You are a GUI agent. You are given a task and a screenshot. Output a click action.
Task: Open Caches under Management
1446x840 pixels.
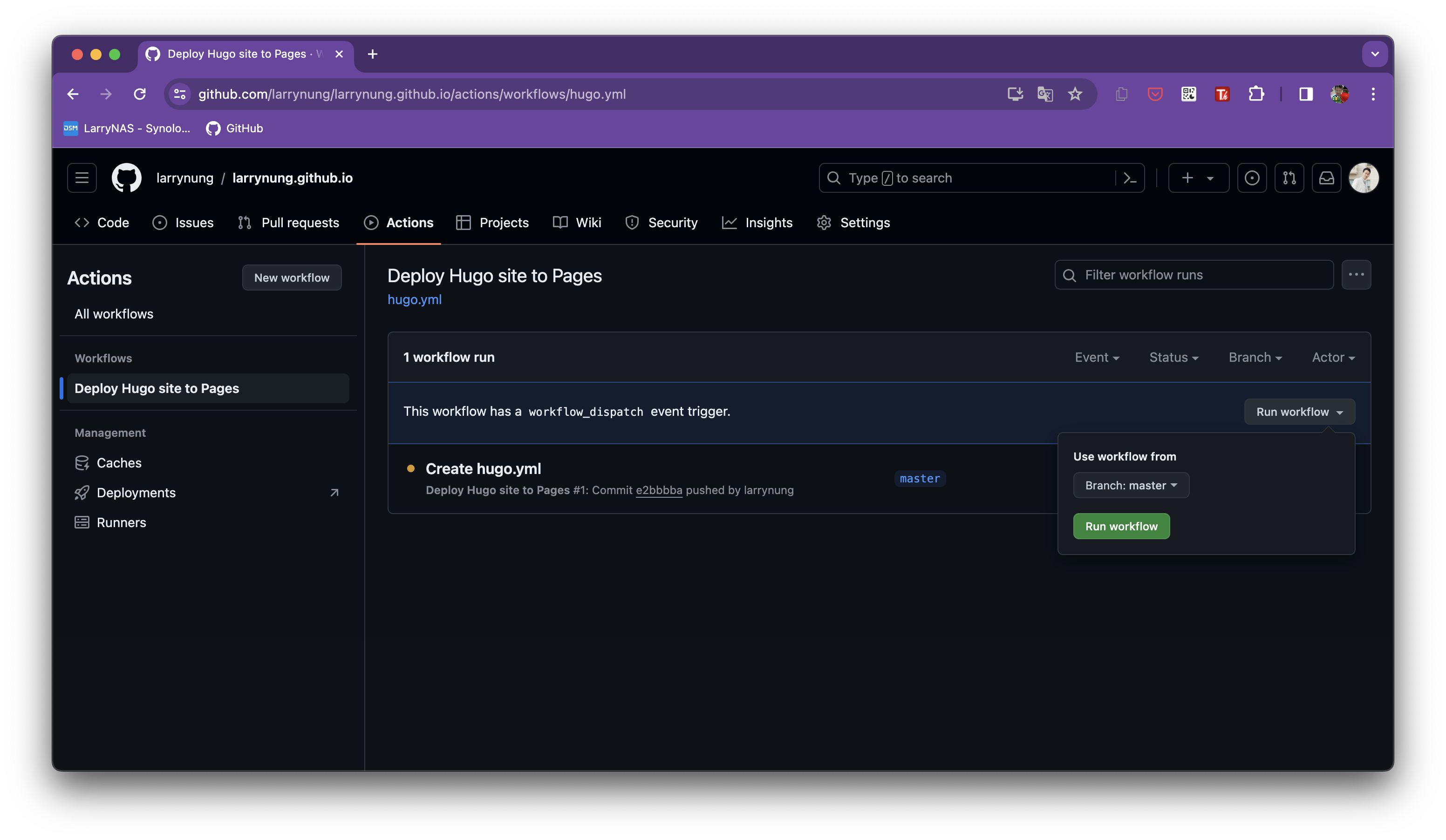[208, 463]
